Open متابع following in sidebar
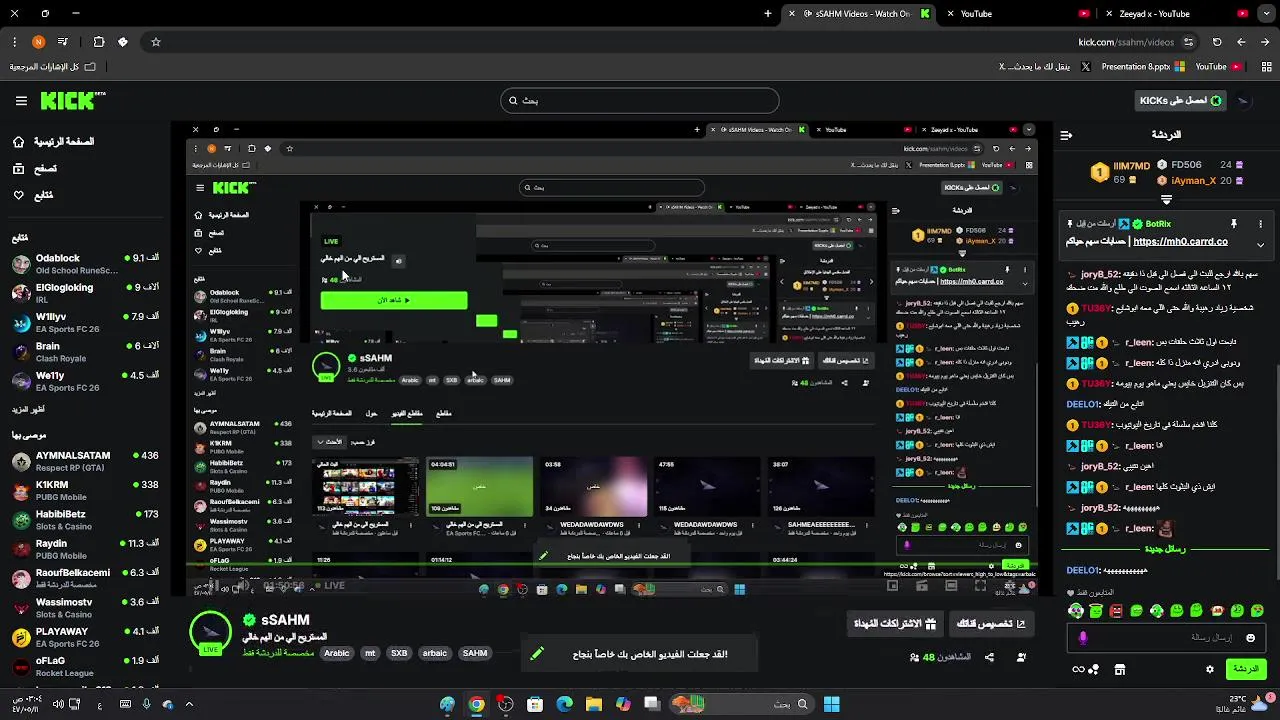Screen dimensions: 1280x720 [x=32, y=195]
